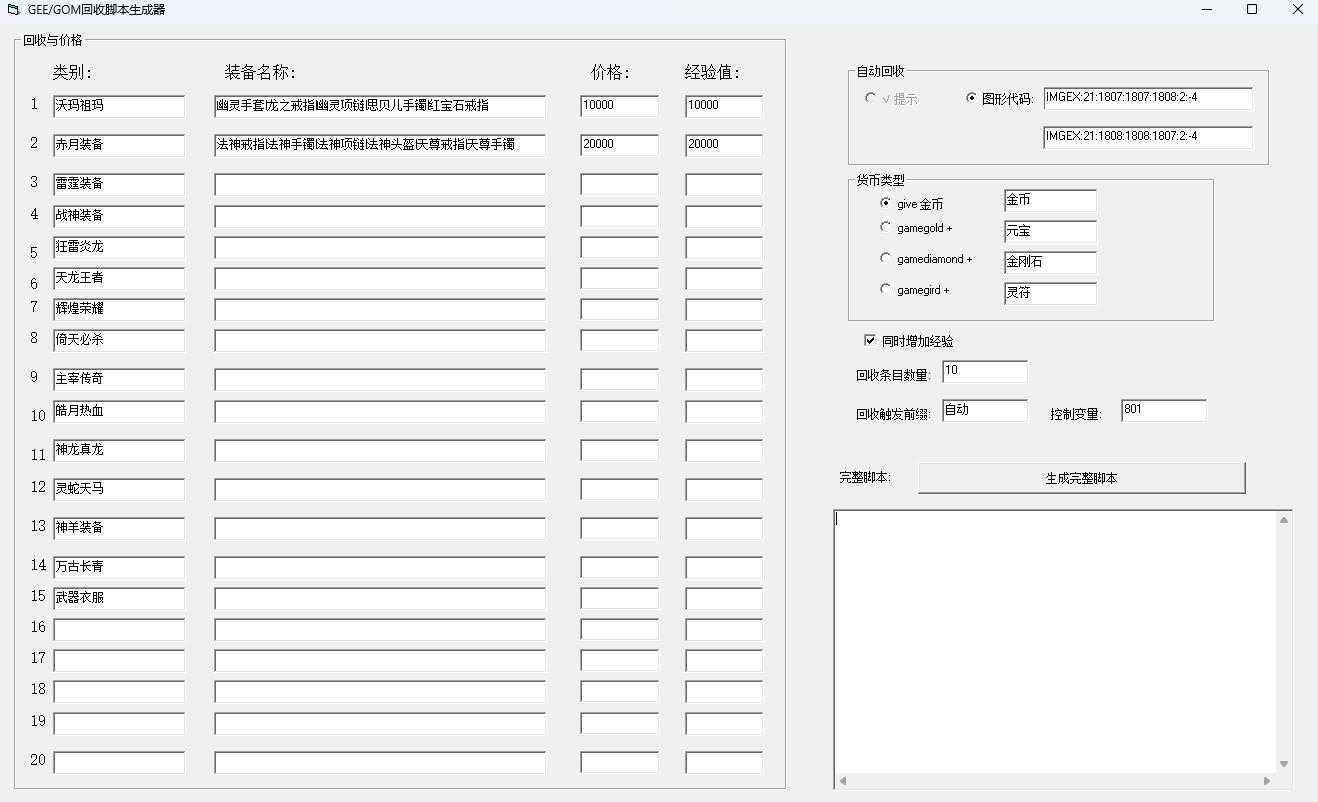Select gamediamond + currency radio button
The width and height of the screenshot is (1318, 802).
click(x=885, y=258)
